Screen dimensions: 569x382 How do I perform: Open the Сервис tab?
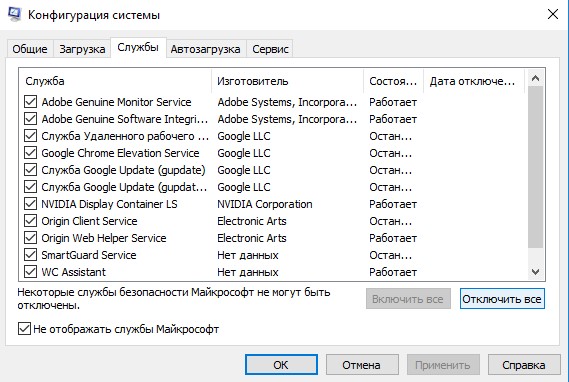(270, 49)
